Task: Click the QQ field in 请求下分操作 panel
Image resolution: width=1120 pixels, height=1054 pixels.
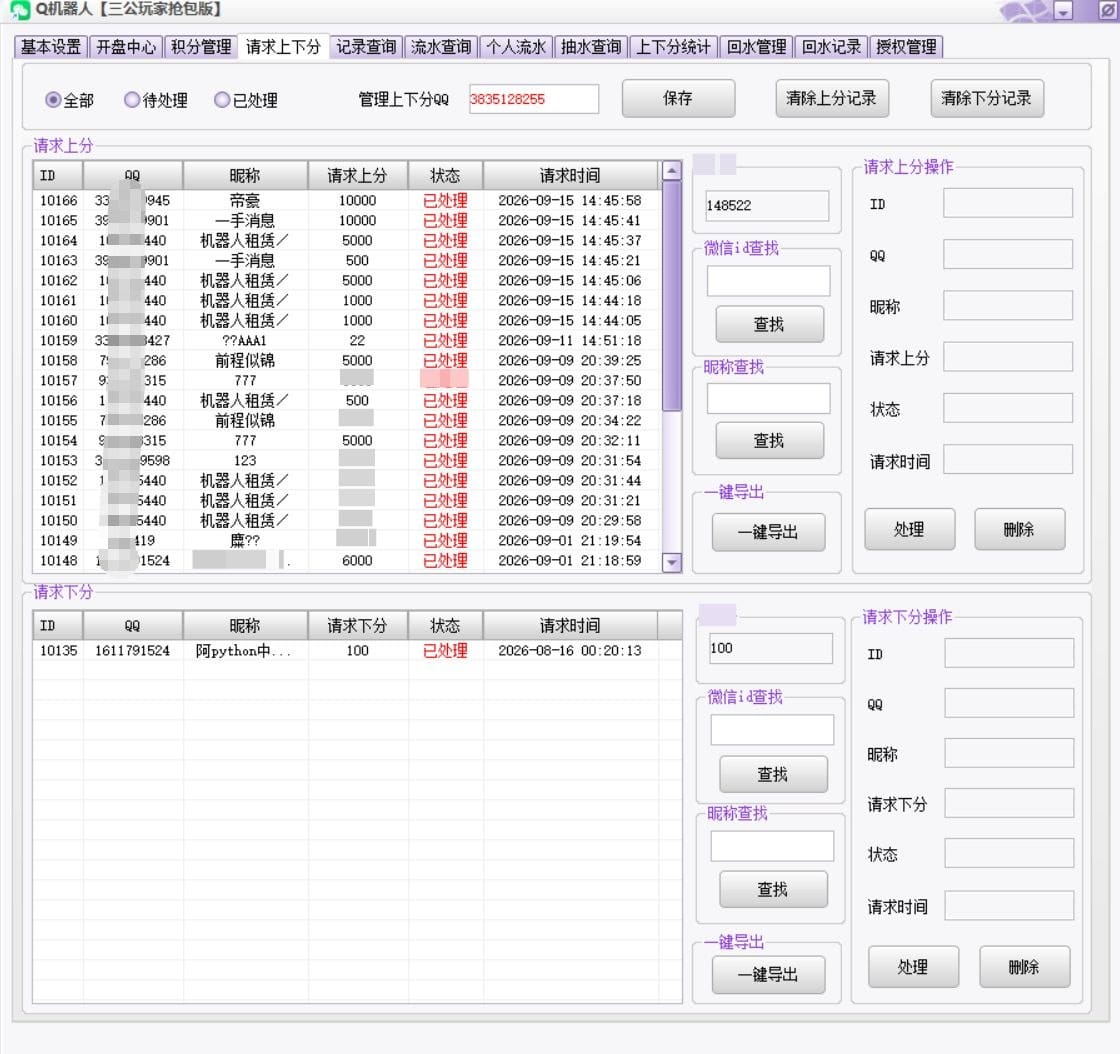Action: [1009, 703]
